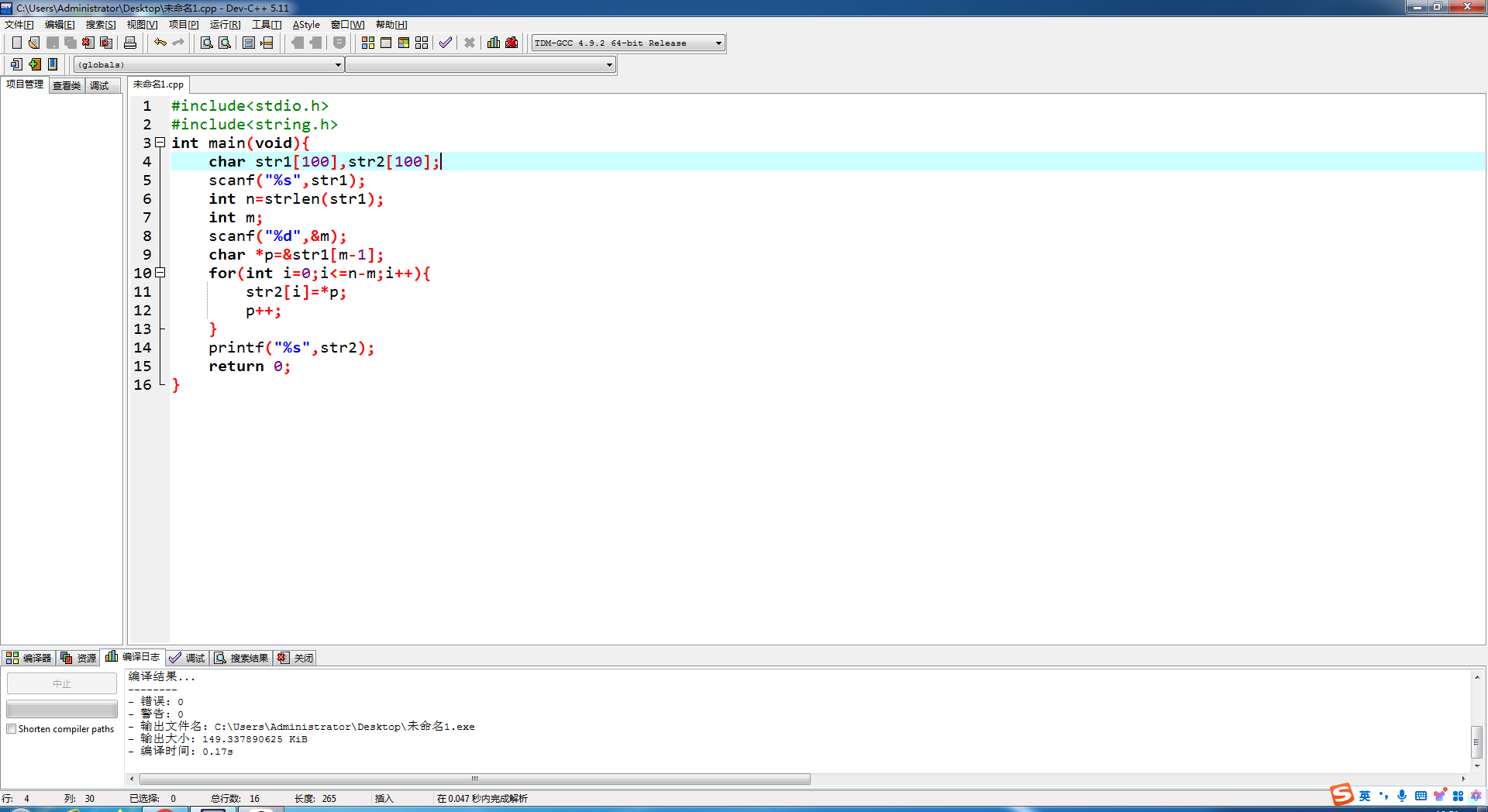
Task: Open the empty function list dropdown
Action: [x=480, y=65]
